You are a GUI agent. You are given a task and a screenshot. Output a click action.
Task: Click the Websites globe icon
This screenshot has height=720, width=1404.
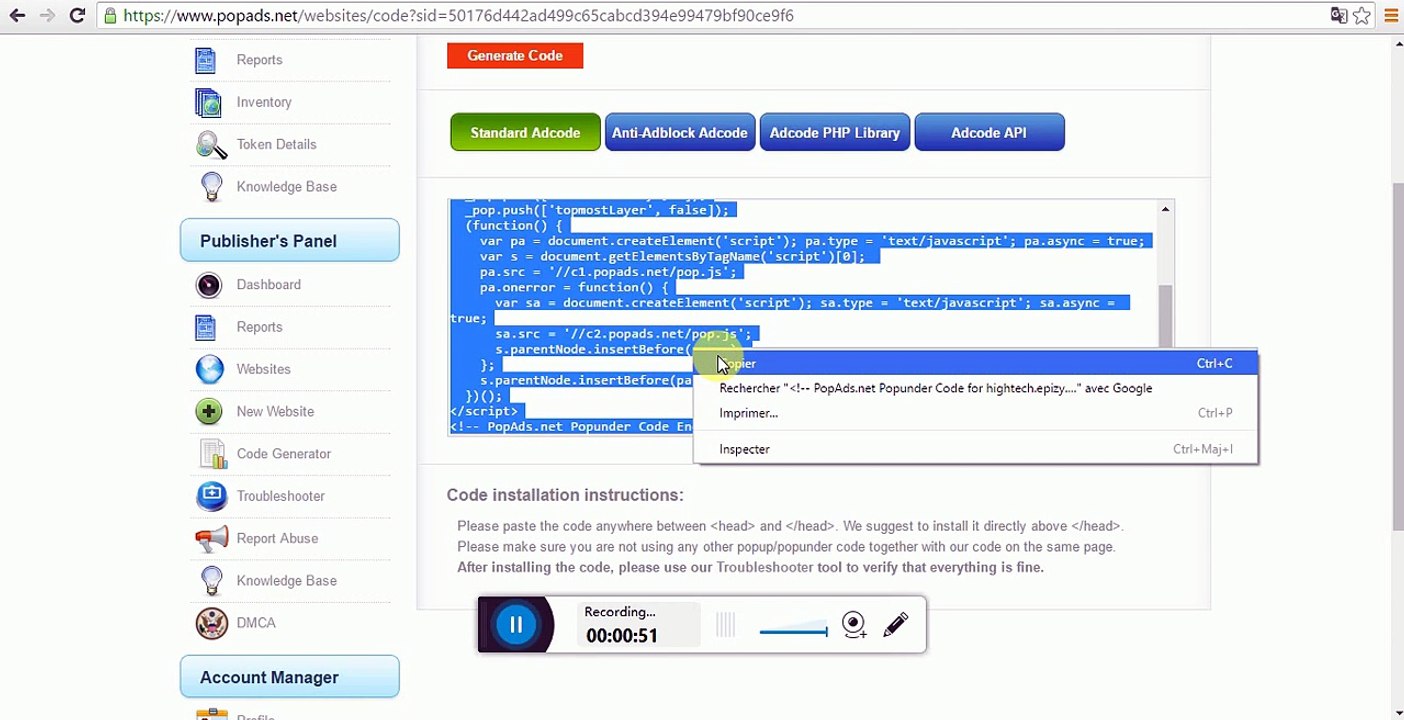pyautogui.click(x=210, y=369)
